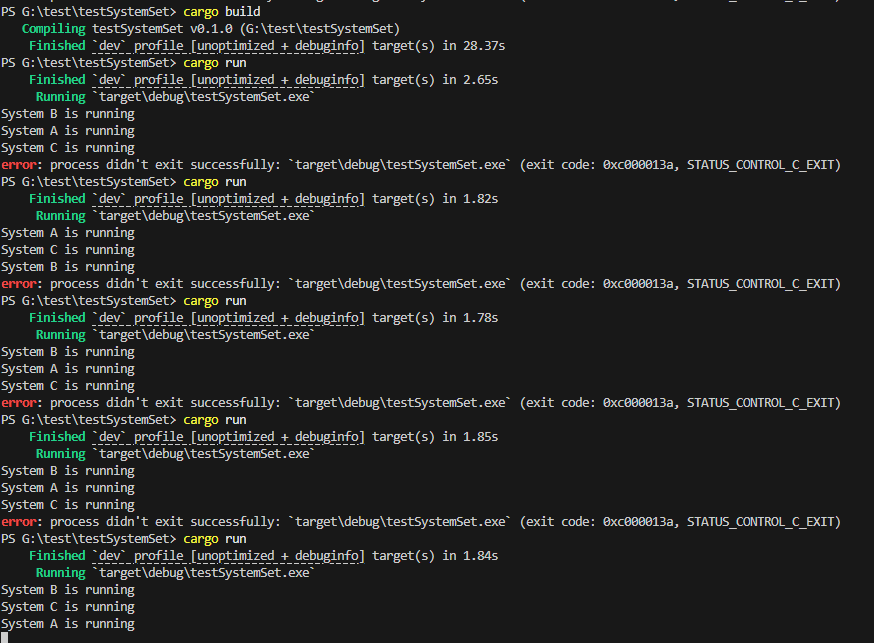The height and width of the screenshot is (643, 874).
Task: Click 'Running' word below the 1.82s line
Action: point(61,216)
